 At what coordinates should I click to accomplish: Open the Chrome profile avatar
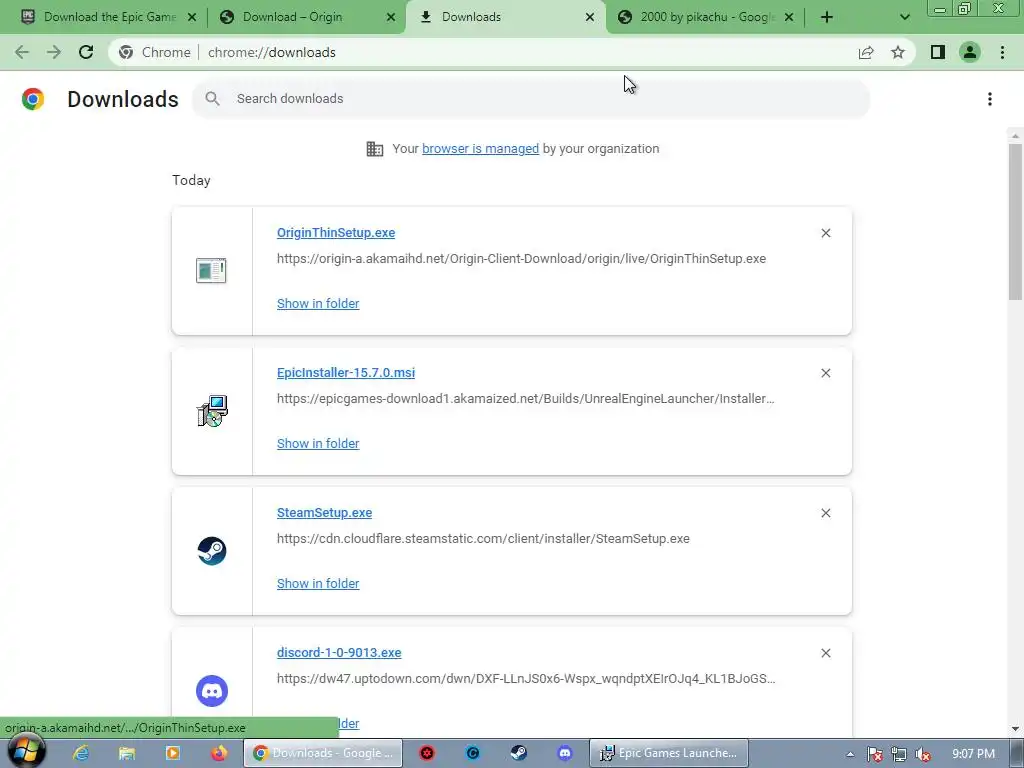click(x=970, y=52)
